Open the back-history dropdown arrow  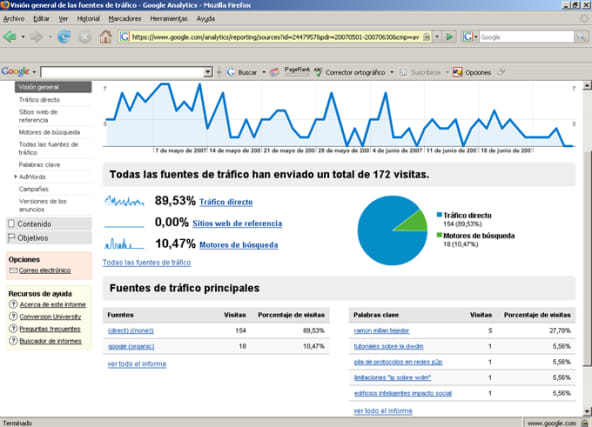click(x=23, y=37)
